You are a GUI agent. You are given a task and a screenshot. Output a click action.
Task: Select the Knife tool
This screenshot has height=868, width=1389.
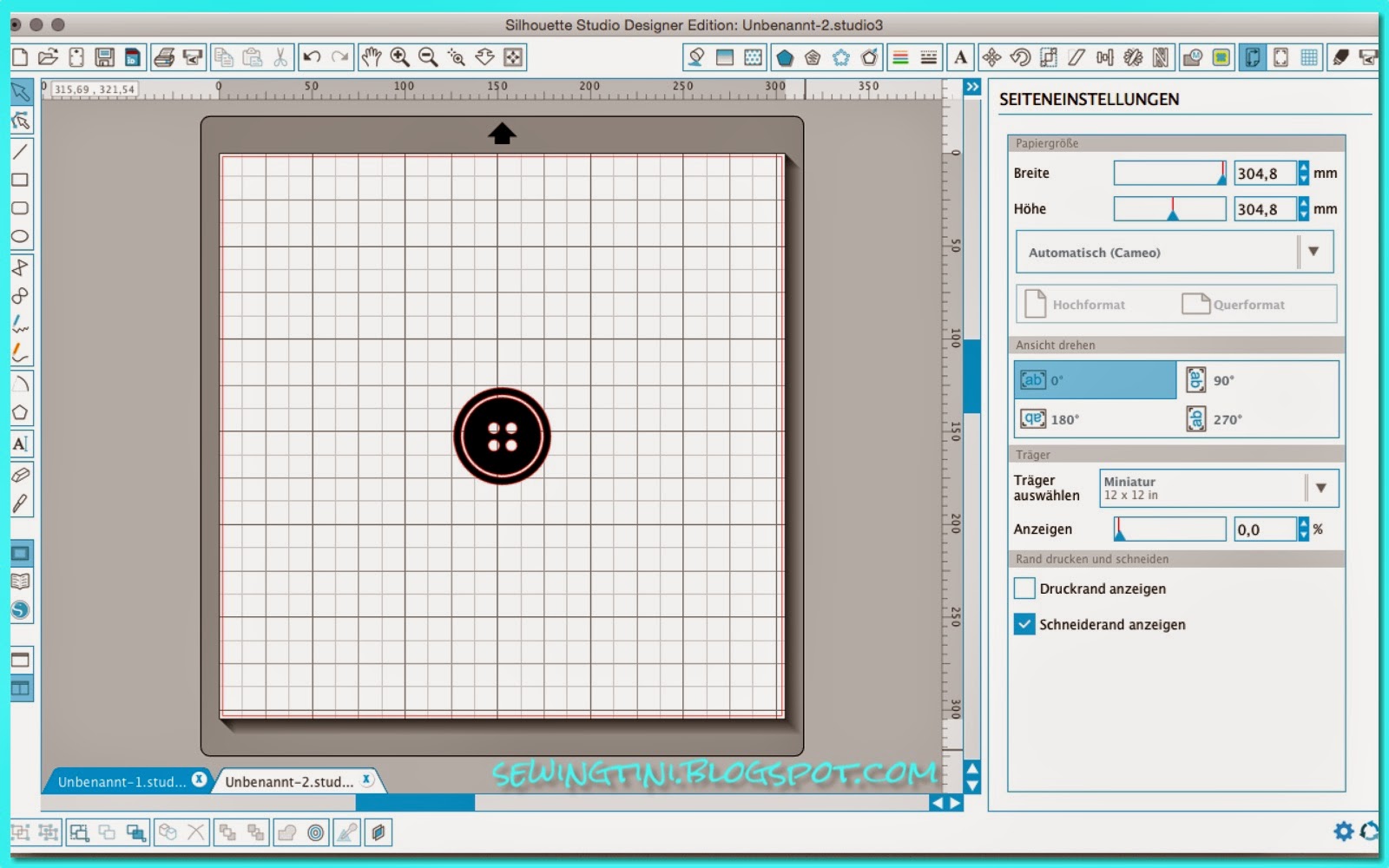tap(20, 503)
